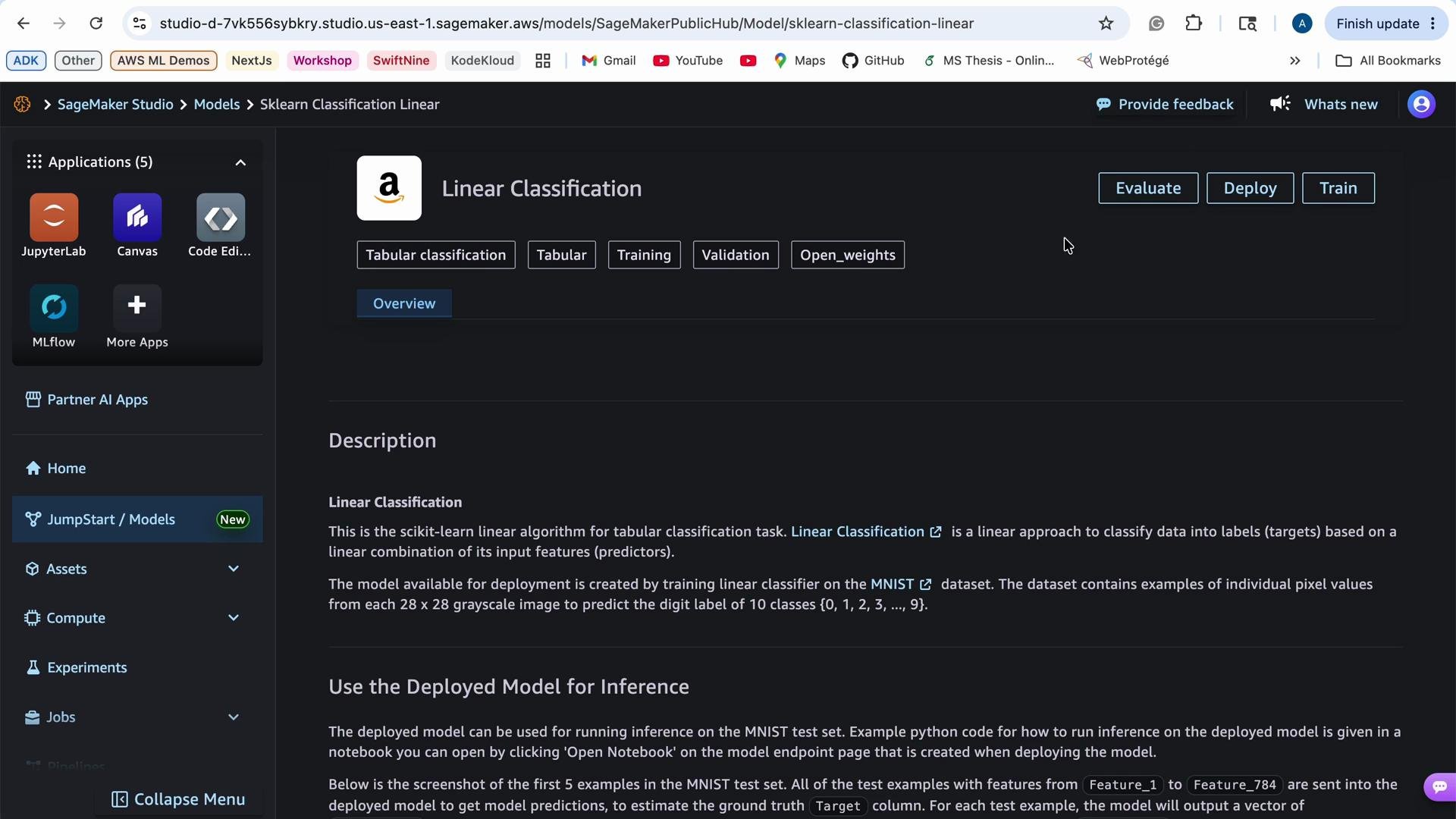
Task: Click Provide feedback
Action: pos(1165,105)
